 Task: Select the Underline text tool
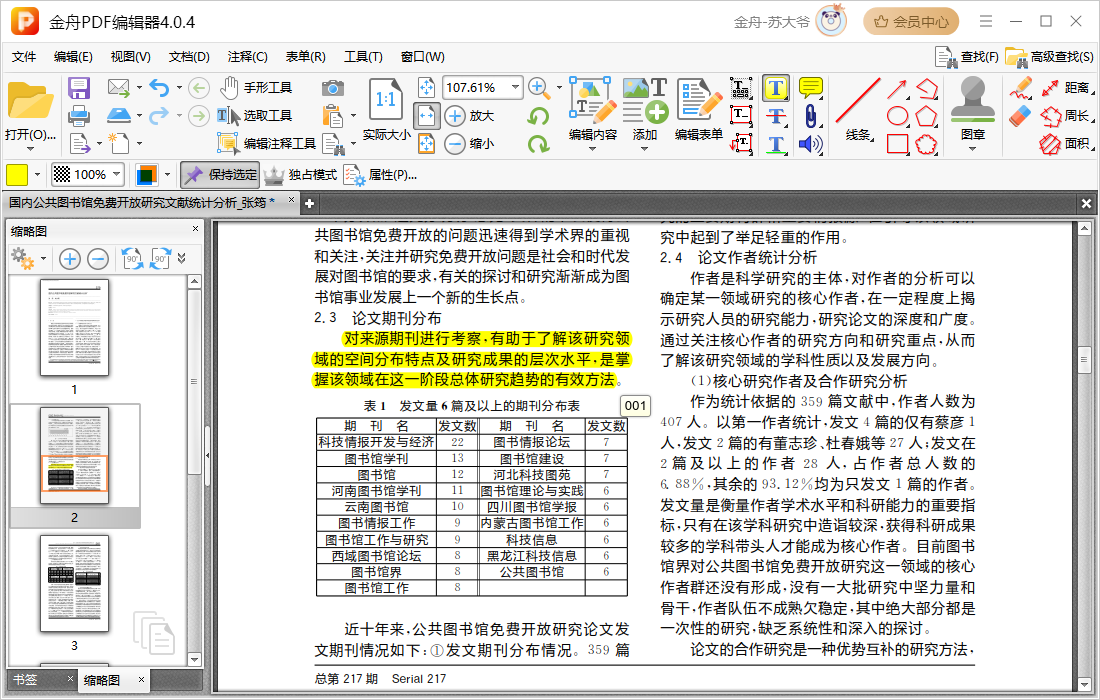coord(775,144)
